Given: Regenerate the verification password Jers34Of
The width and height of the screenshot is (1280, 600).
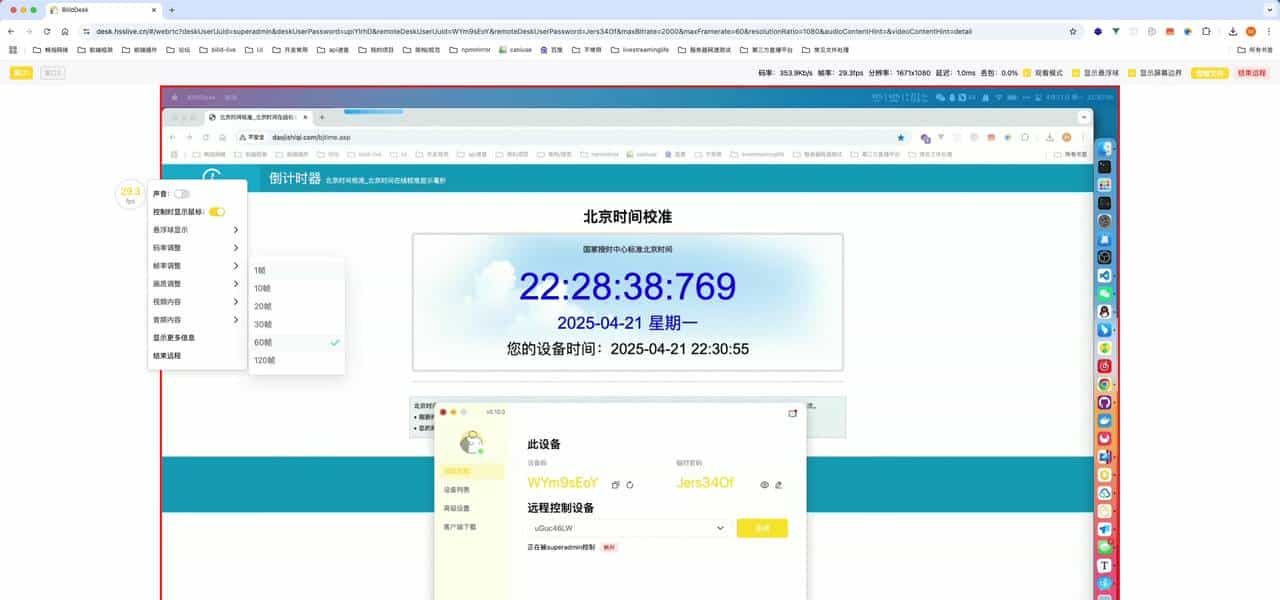Looking at the screenshot, I should click(x=778, y=484).
